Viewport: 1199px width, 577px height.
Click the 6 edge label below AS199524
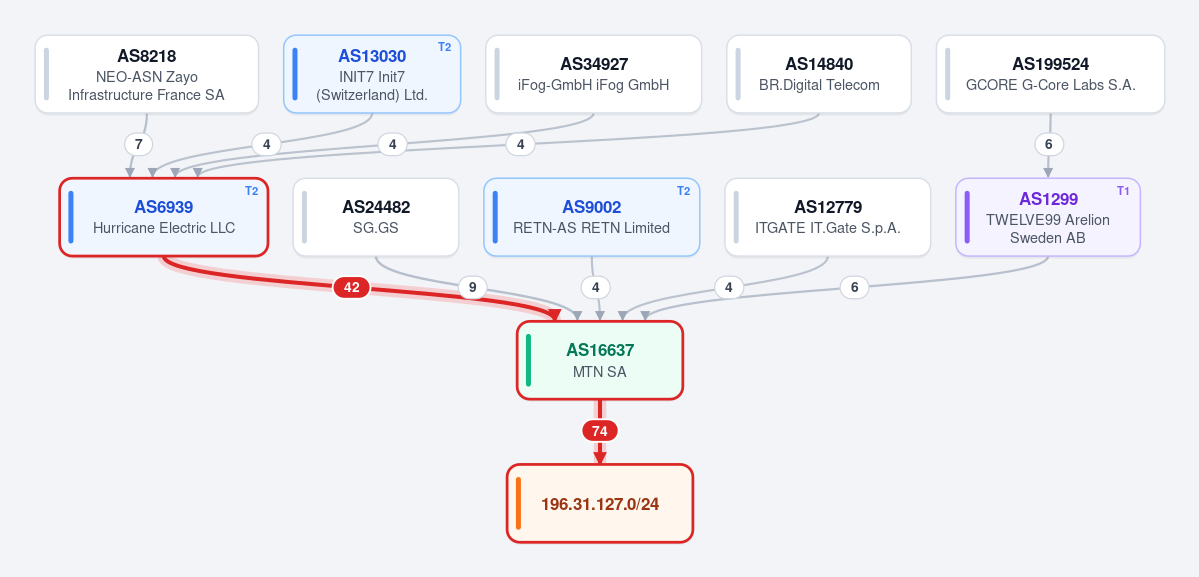[1049, 144]
